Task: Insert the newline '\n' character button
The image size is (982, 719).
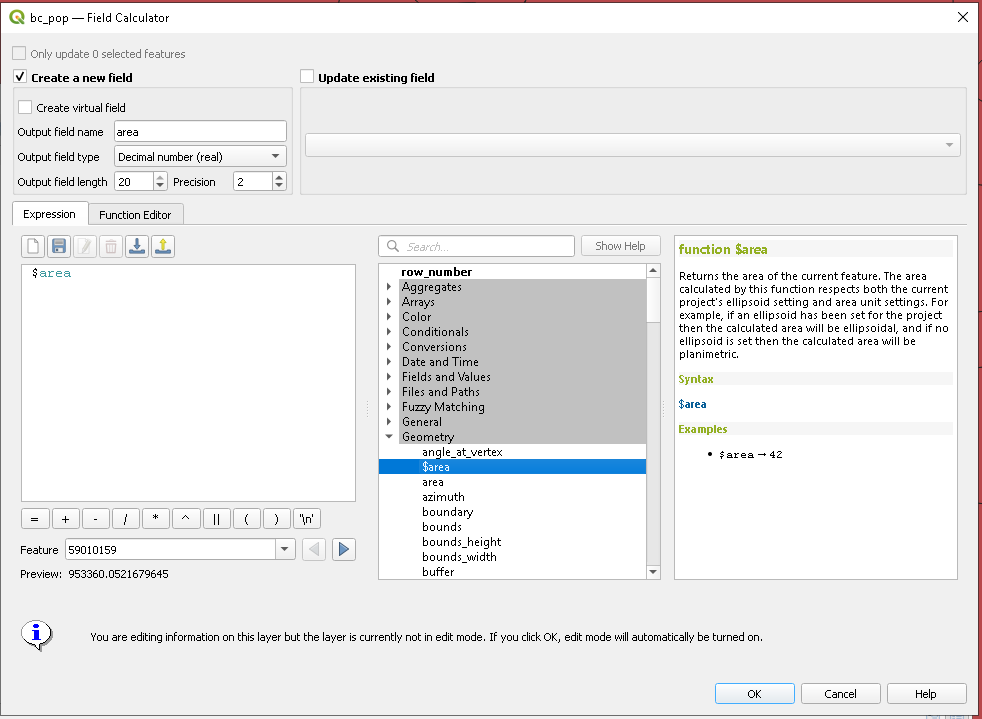Action: [307, 519]
